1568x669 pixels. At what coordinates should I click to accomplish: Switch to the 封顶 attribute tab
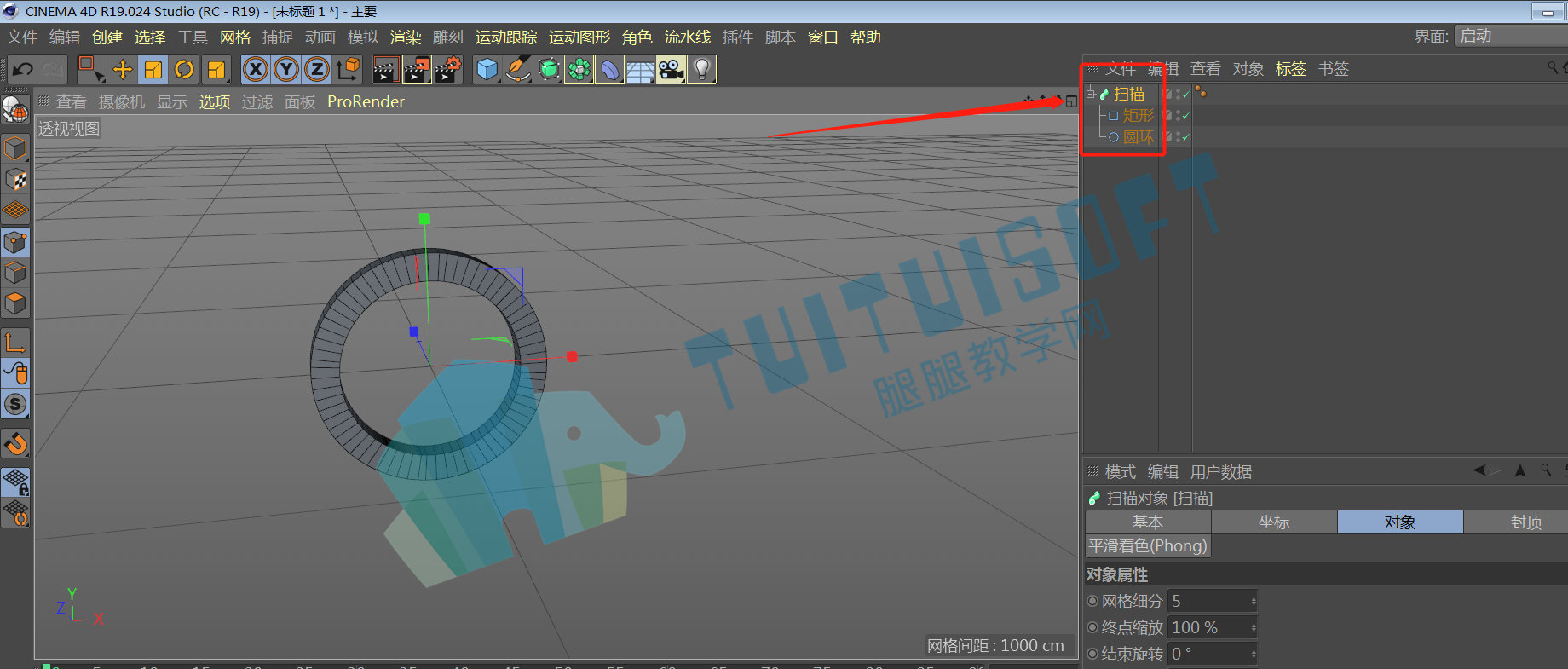click(x=1525, y=522)
